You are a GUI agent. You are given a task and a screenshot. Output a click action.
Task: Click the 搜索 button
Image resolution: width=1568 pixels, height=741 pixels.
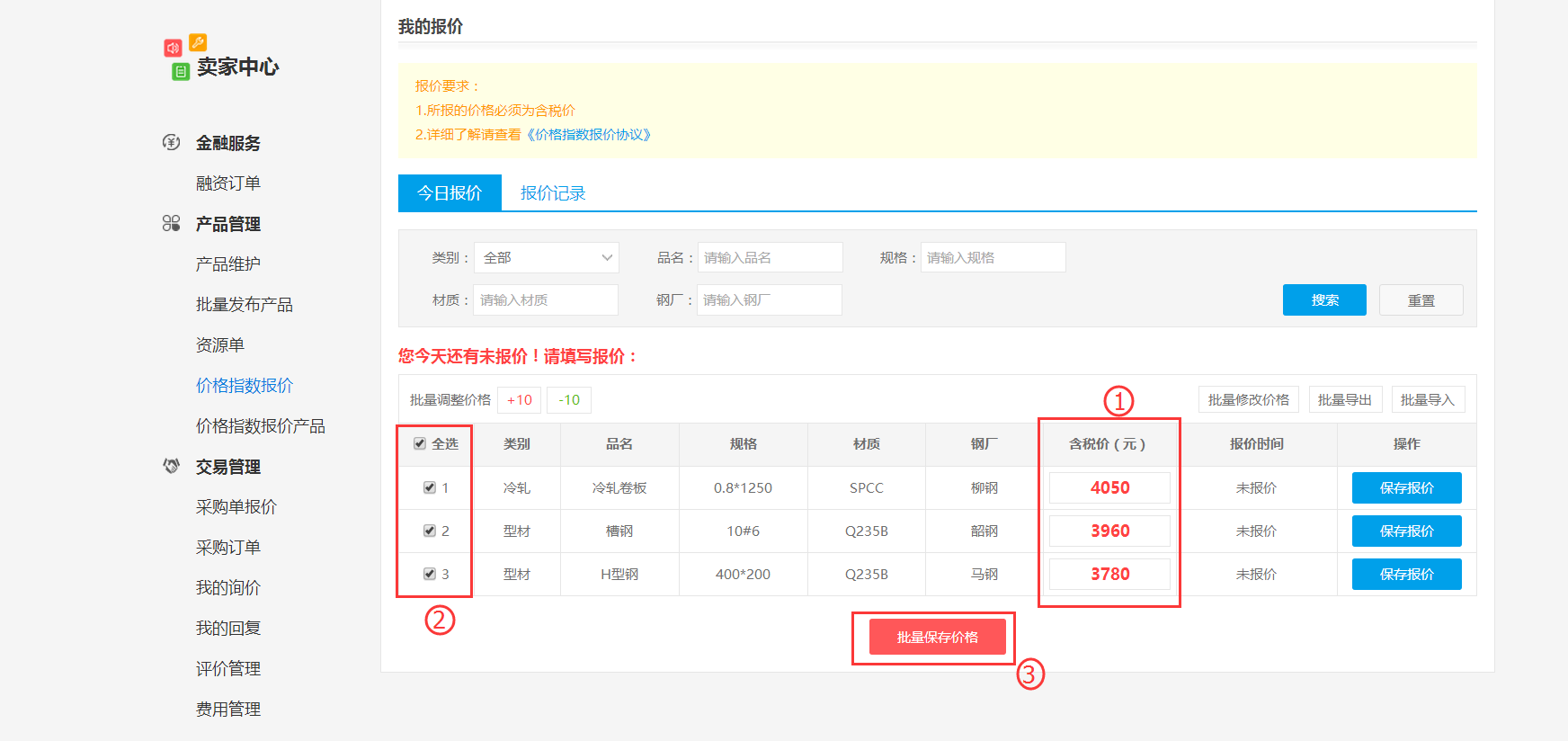tap(1324, 299)
